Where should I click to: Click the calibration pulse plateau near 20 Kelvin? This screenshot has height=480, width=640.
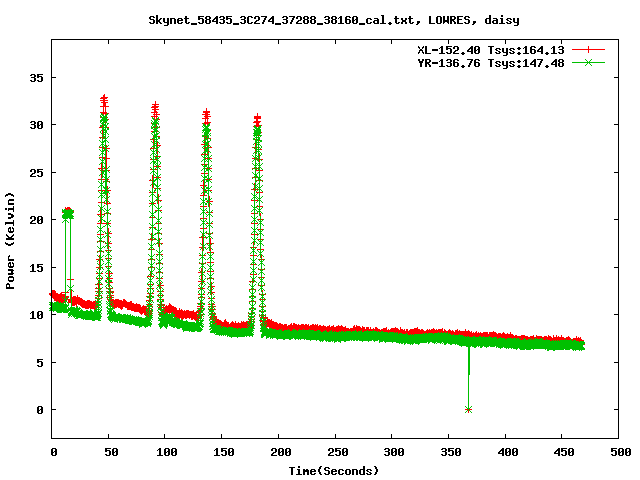pyautogui.click(x=68, y=213)
